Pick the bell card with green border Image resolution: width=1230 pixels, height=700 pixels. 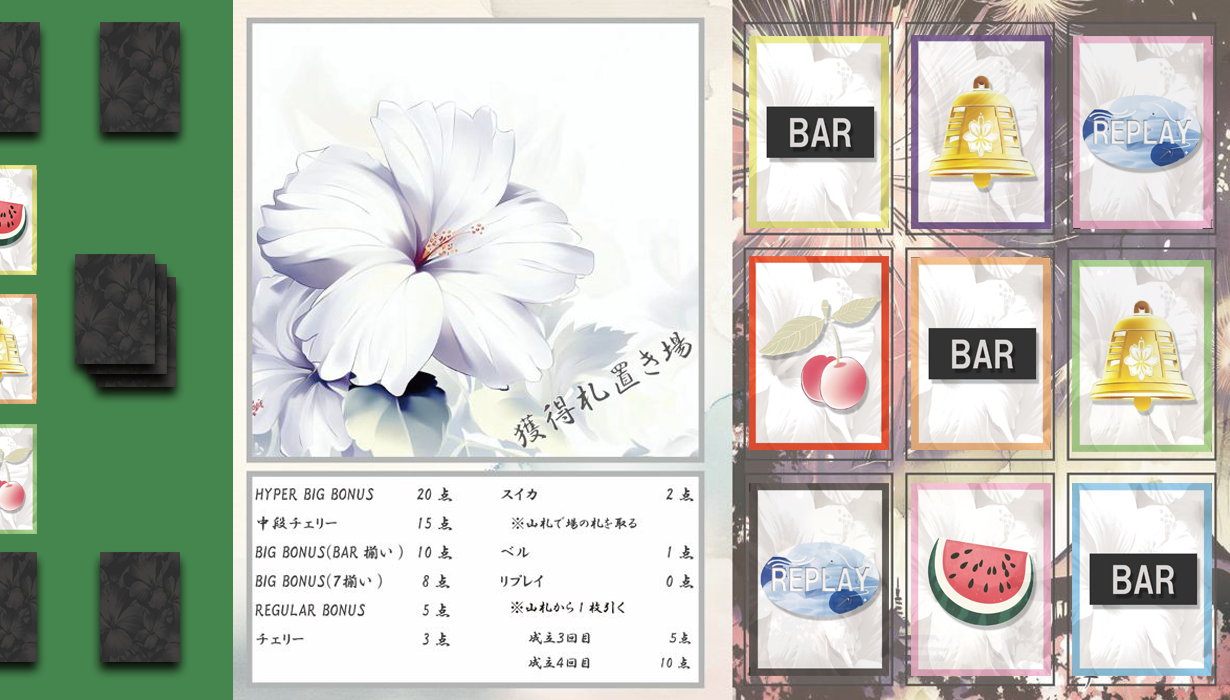[1142, 353]
